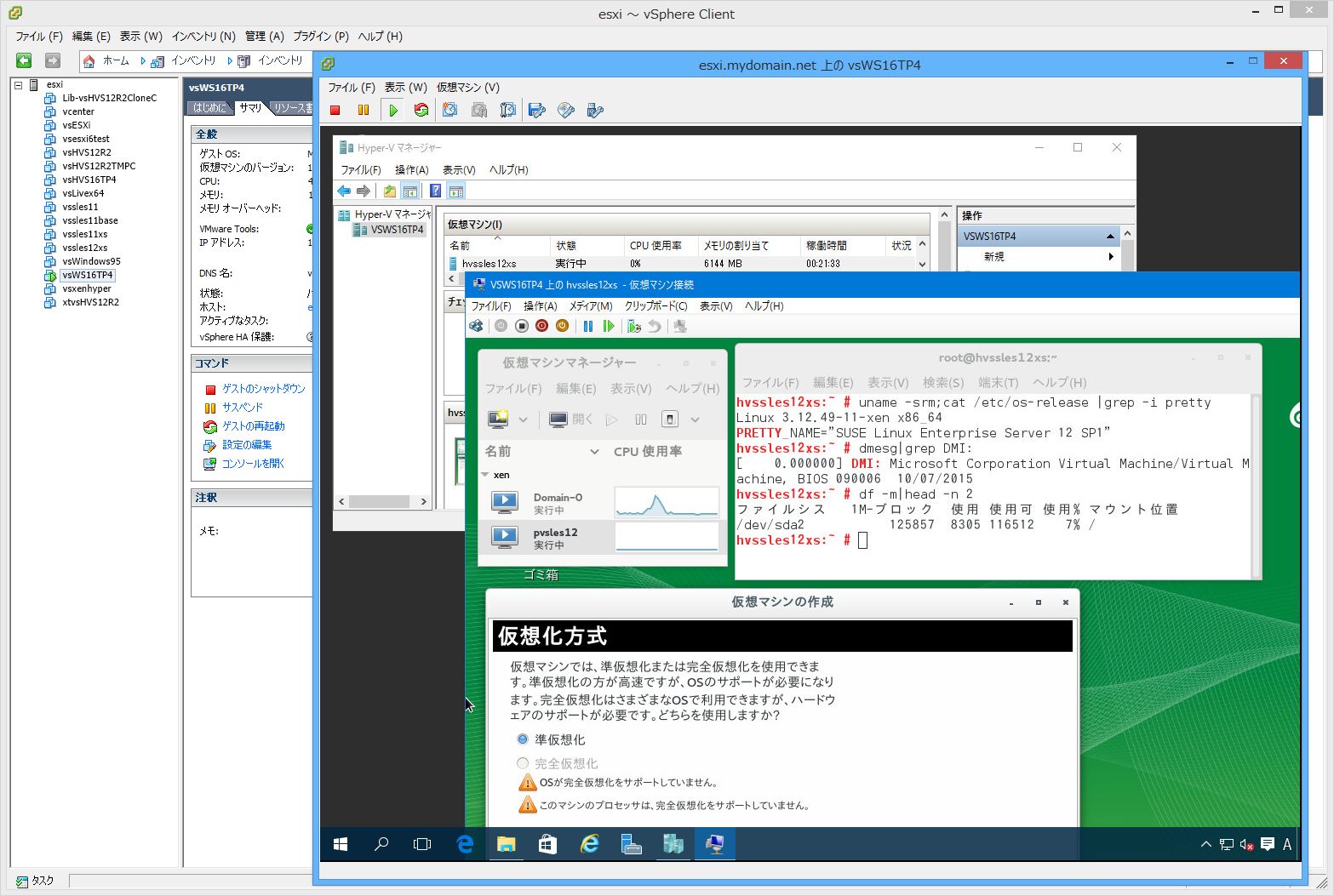Viewport: 1334px width, 896px height.
Task: Select pvsles12 in virt-manager list
Action: (602, 537)
